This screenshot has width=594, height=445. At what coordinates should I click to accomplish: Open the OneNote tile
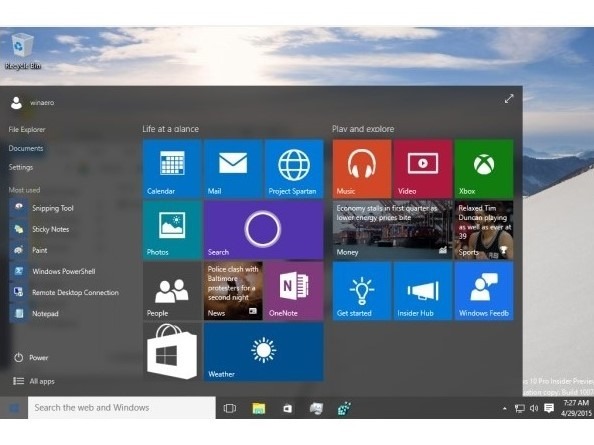294,291
